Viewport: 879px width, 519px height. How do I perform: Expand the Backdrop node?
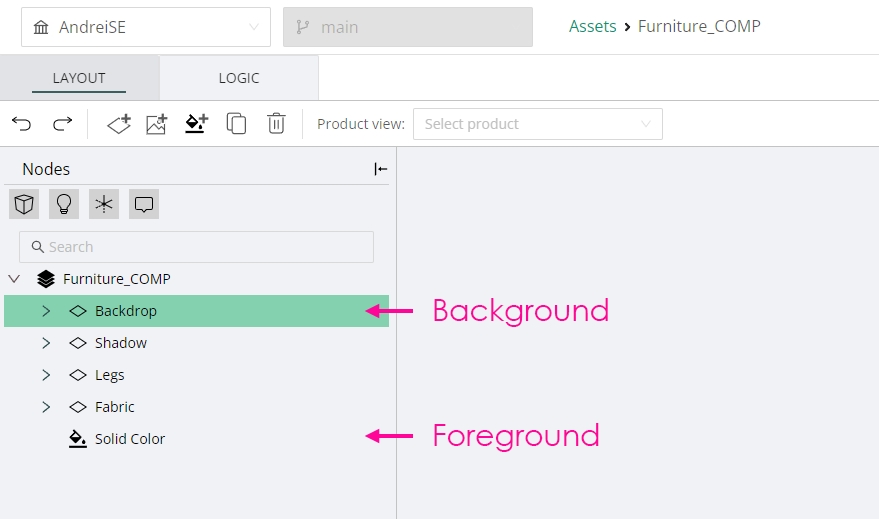coord(46,311)
